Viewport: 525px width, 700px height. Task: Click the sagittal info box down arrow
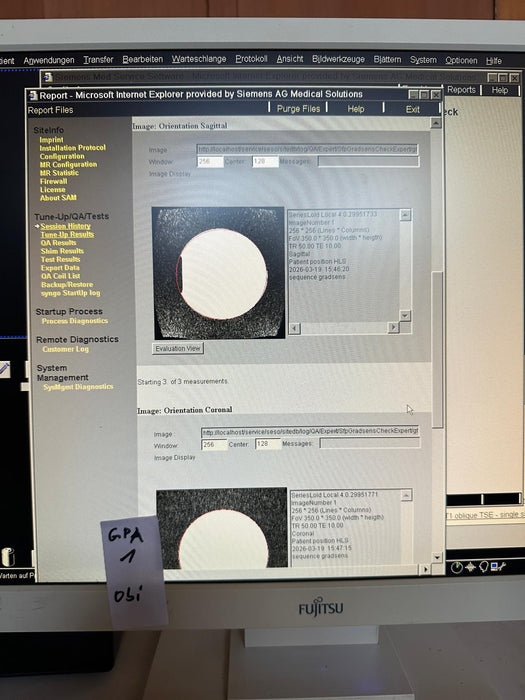405,315
